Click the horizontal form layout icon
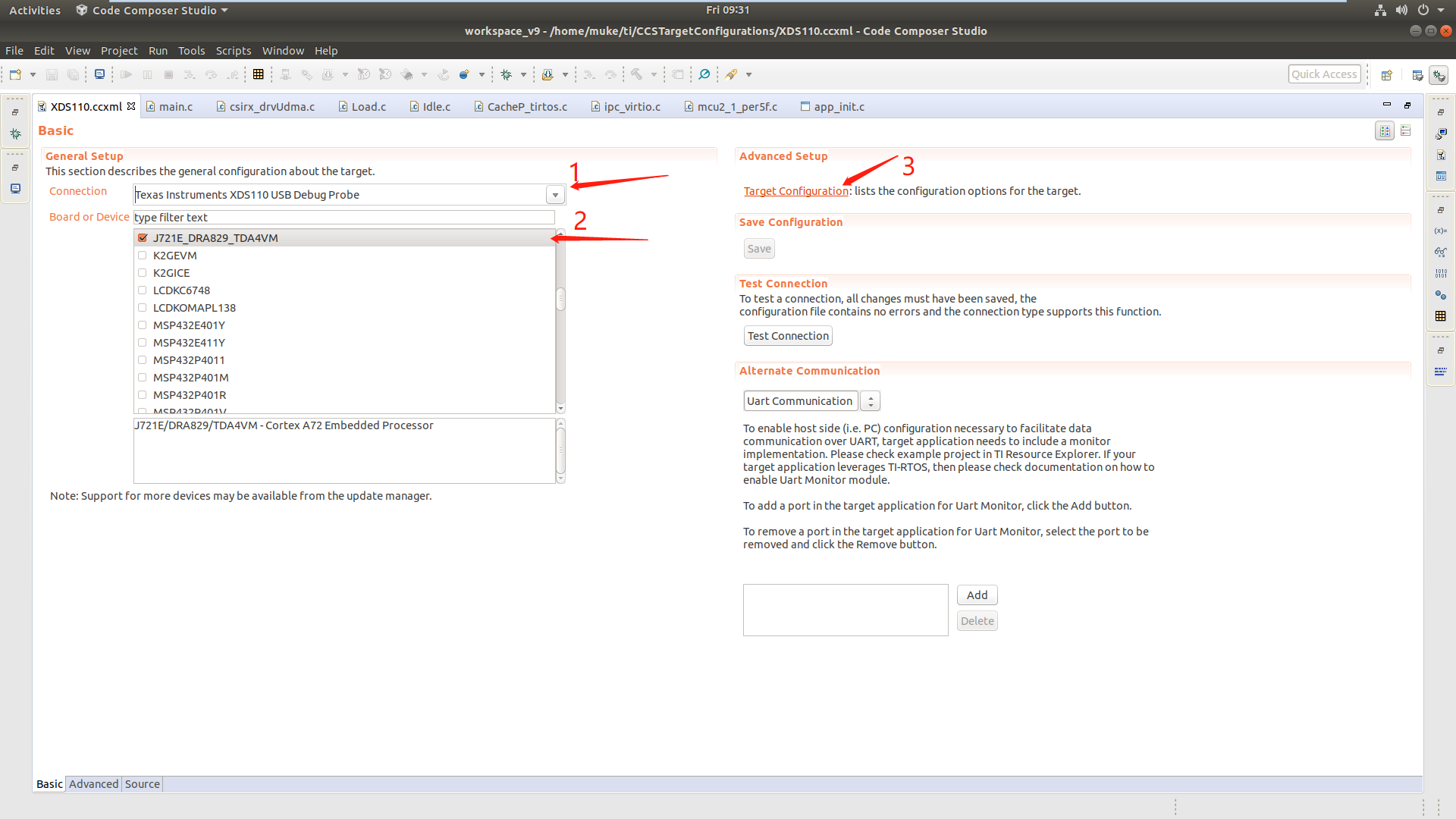This screenshot has width=1456, height=819. (1385, 131)
